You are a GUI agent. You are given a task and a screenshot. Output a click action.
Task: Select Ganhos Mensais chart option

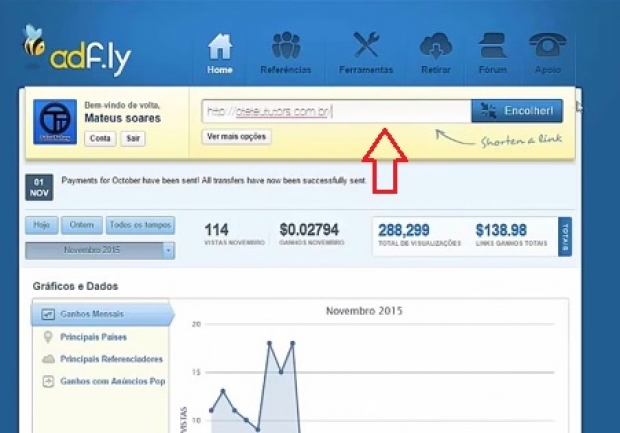tap(102, 314)
